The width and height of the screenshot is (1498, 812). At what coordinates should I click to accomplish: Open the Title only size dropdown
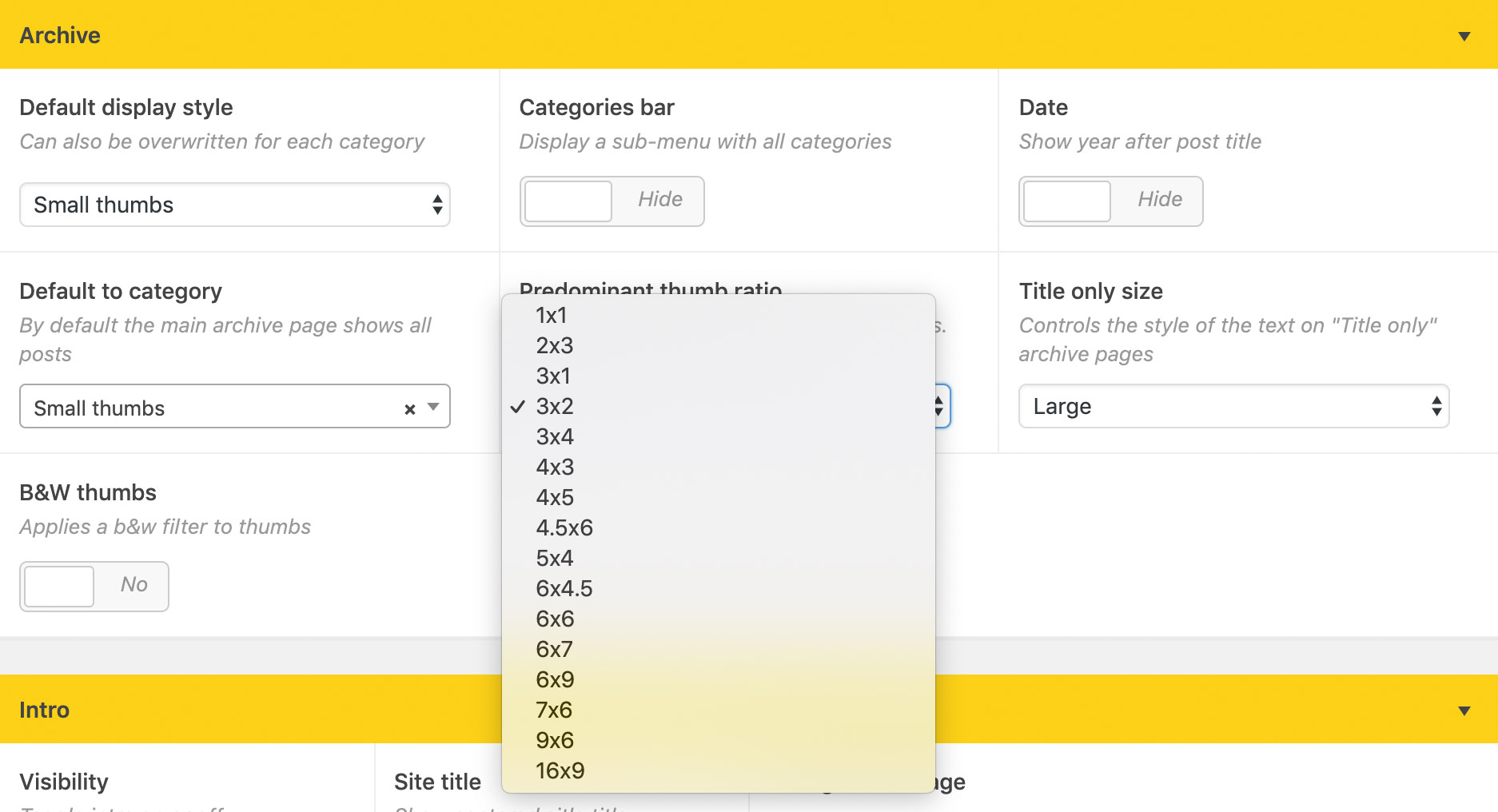click(1233, 407)
